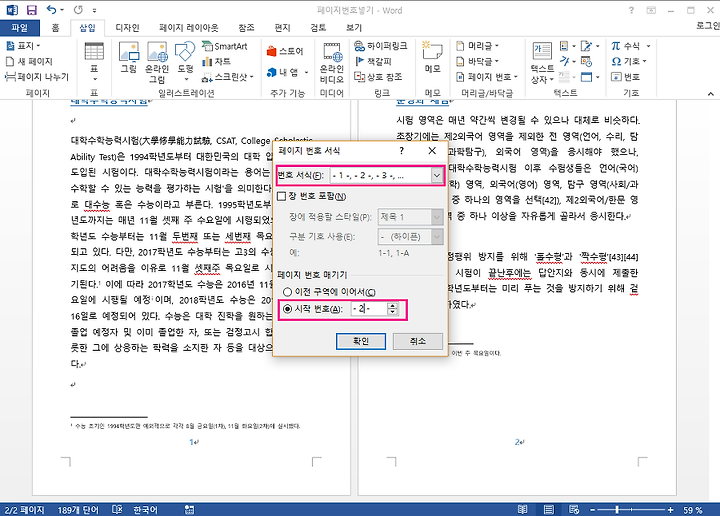Switch to web layout view icon
Viewport: 720px width, 516px height.
coord(574,510)
